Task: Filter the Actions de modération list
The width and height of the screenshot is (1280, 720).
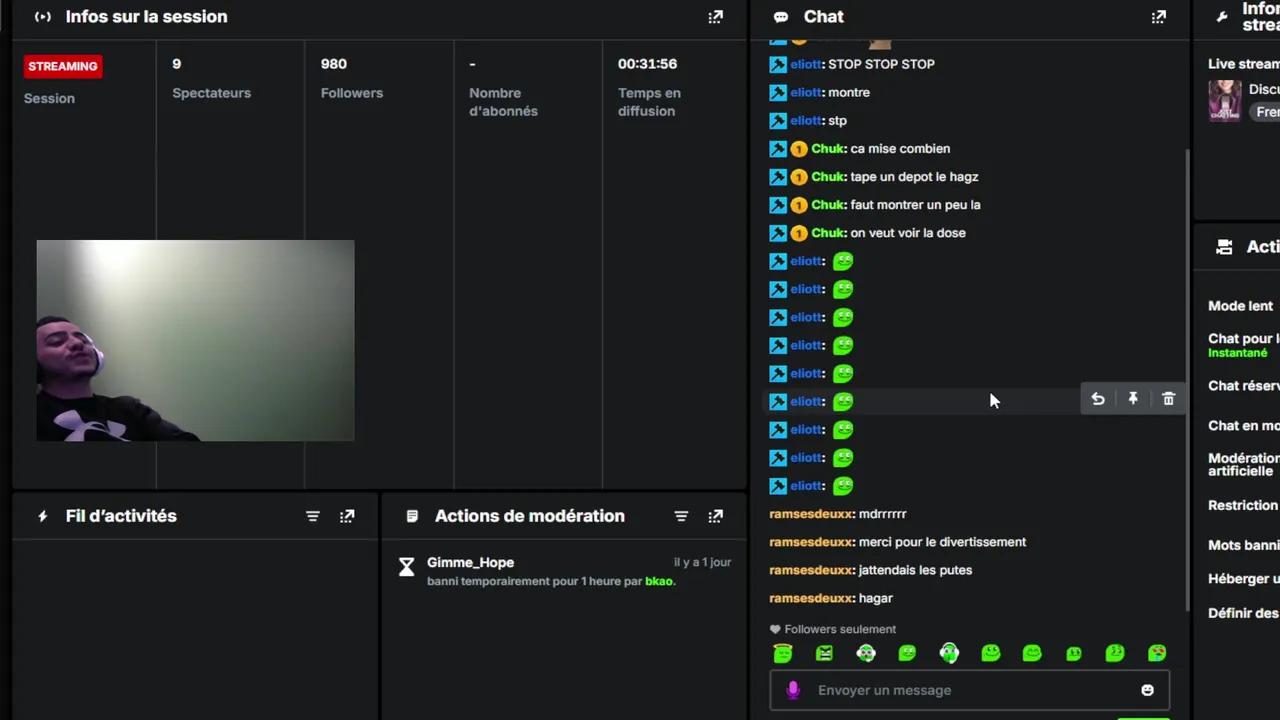Action: point(681,516)
